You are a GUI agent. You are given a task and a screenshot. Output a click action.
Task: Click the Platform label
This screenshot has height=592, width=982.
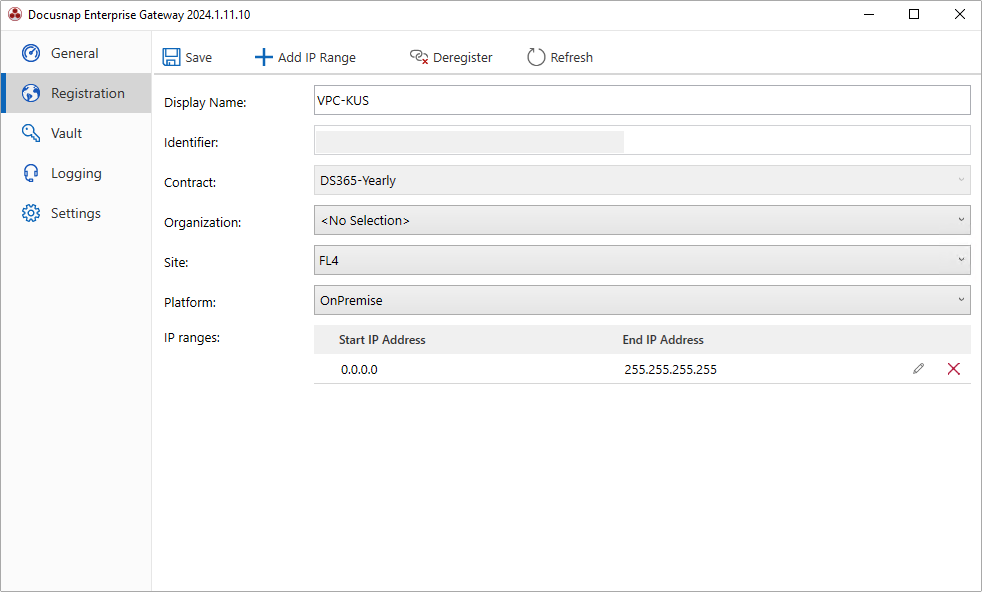[190, 303]
